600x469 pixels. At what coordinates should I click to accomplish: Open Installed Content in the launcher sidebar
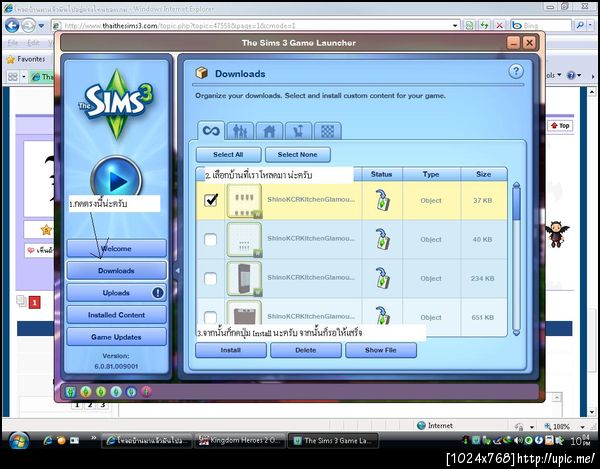click(x=117, y=315)
